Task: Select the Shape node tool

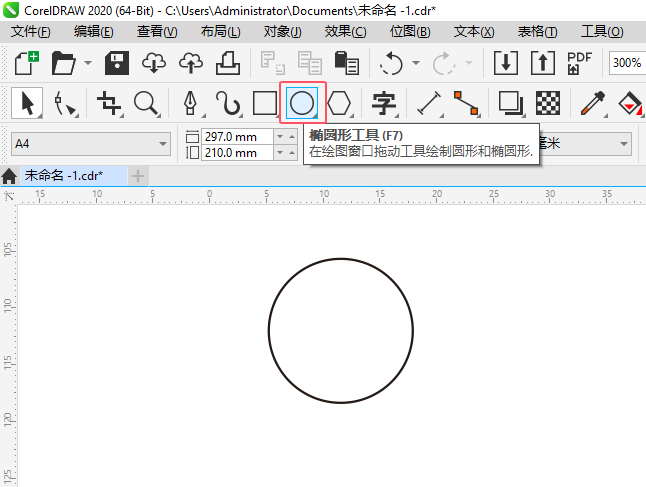Action: pos(65,103)
